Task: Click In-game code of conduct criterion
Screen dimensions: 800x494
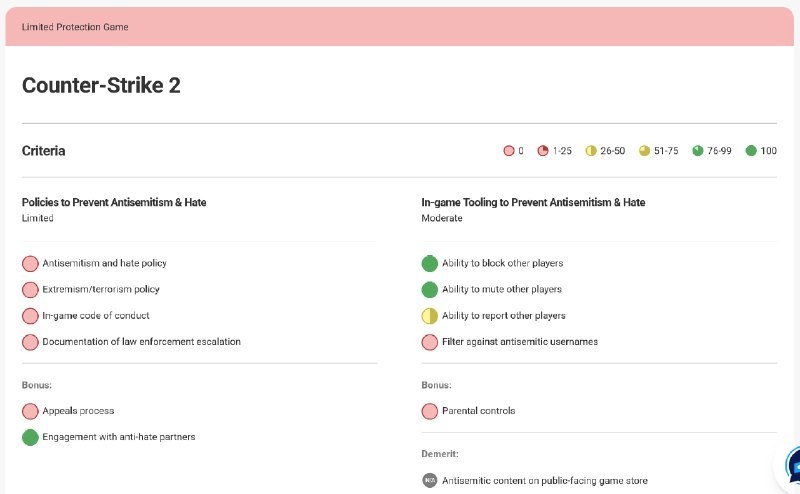Action: point(96,315)
